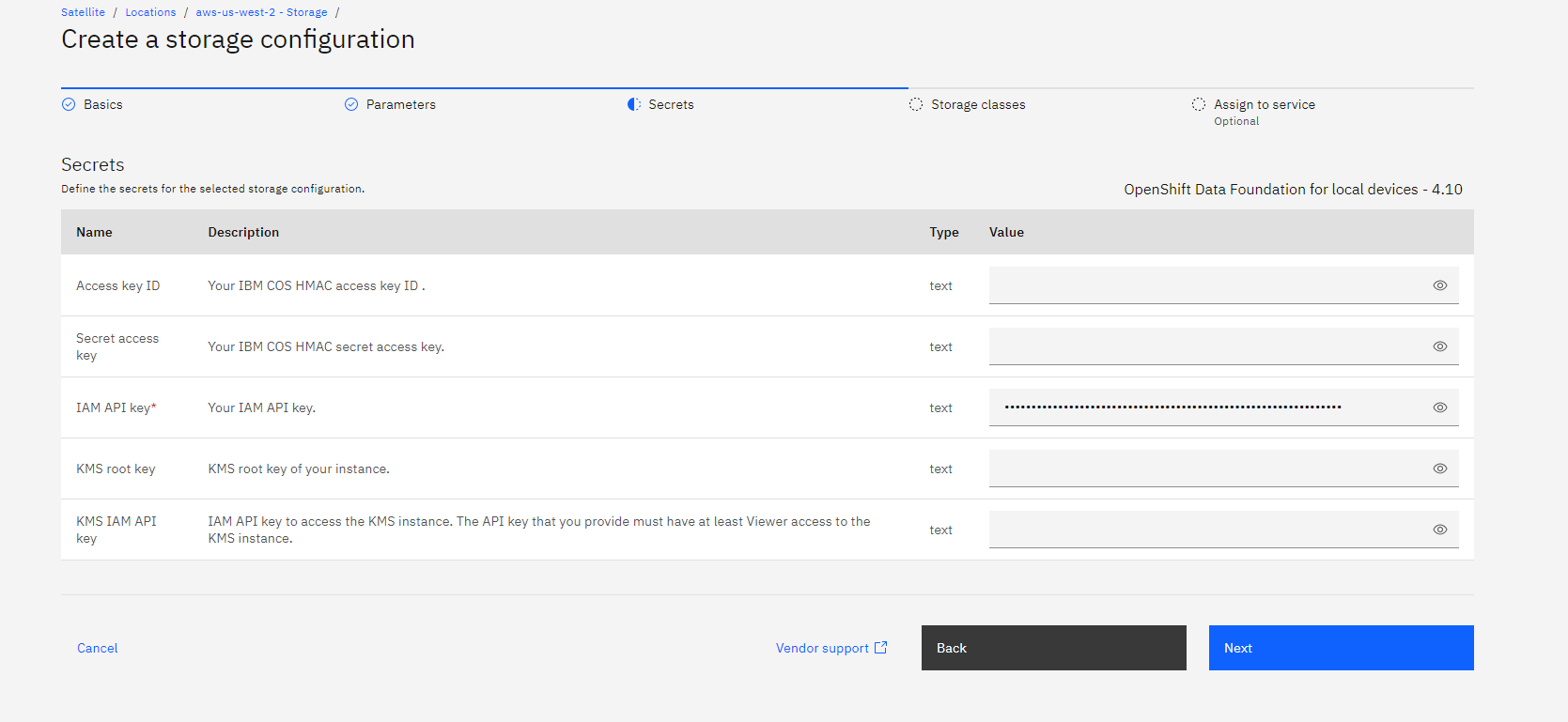This screenshot has height=722, width=1568.
Task: Click the Value column header
Action: pyautogui.click(x=1006, y=232)
